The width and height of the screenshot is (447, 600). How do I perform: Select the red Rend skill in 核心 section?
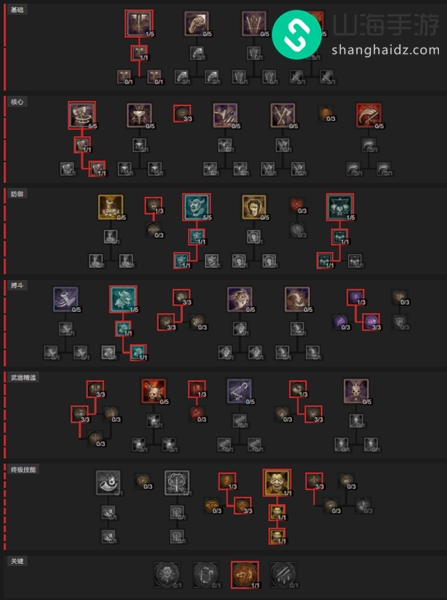368,115
